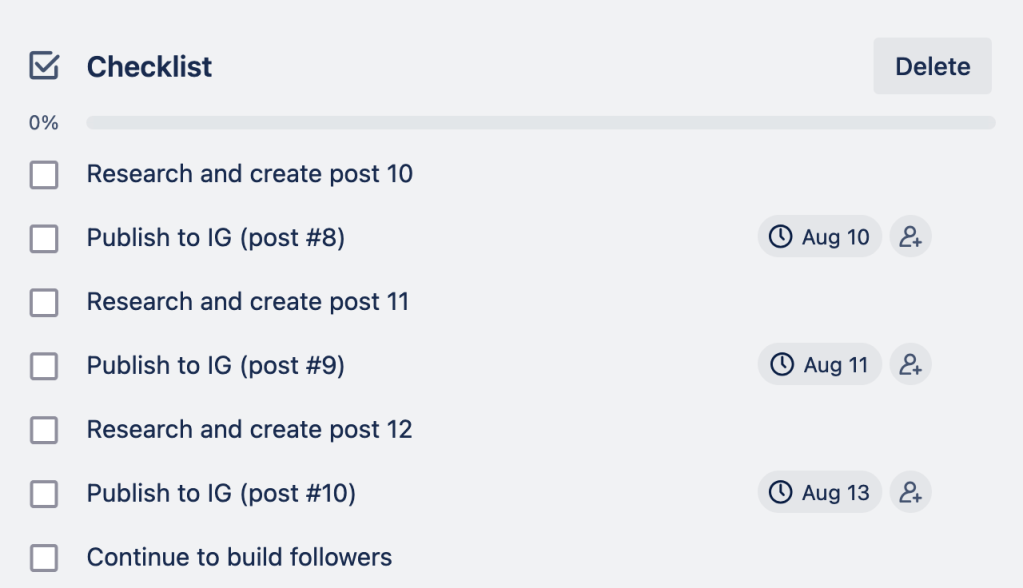Viewport: 1023px width, 588px height.
Task: Check Continue to build followers item
Action: tap(44, 558)
